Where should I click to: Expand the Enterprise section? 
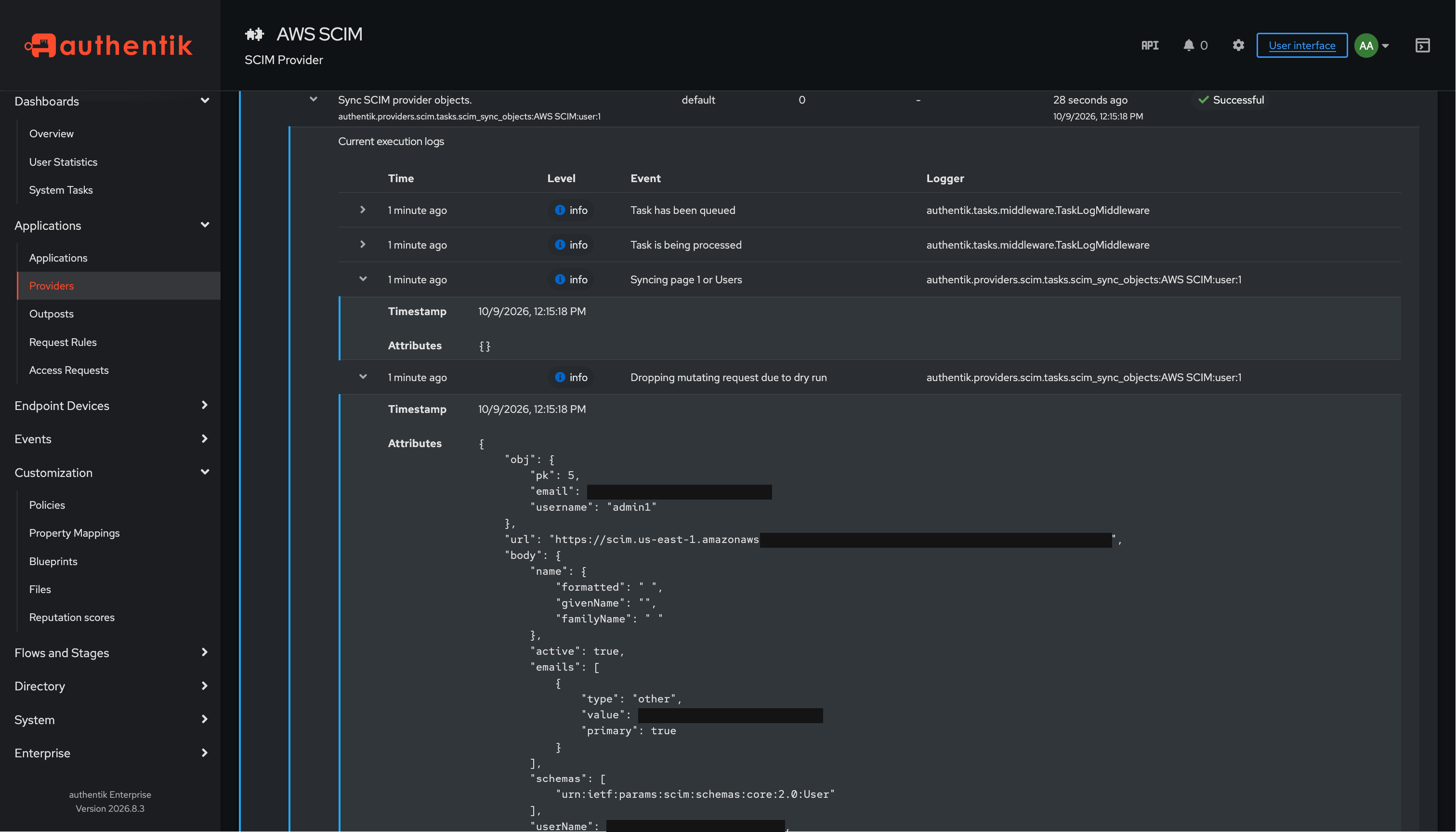coord(205,753)
